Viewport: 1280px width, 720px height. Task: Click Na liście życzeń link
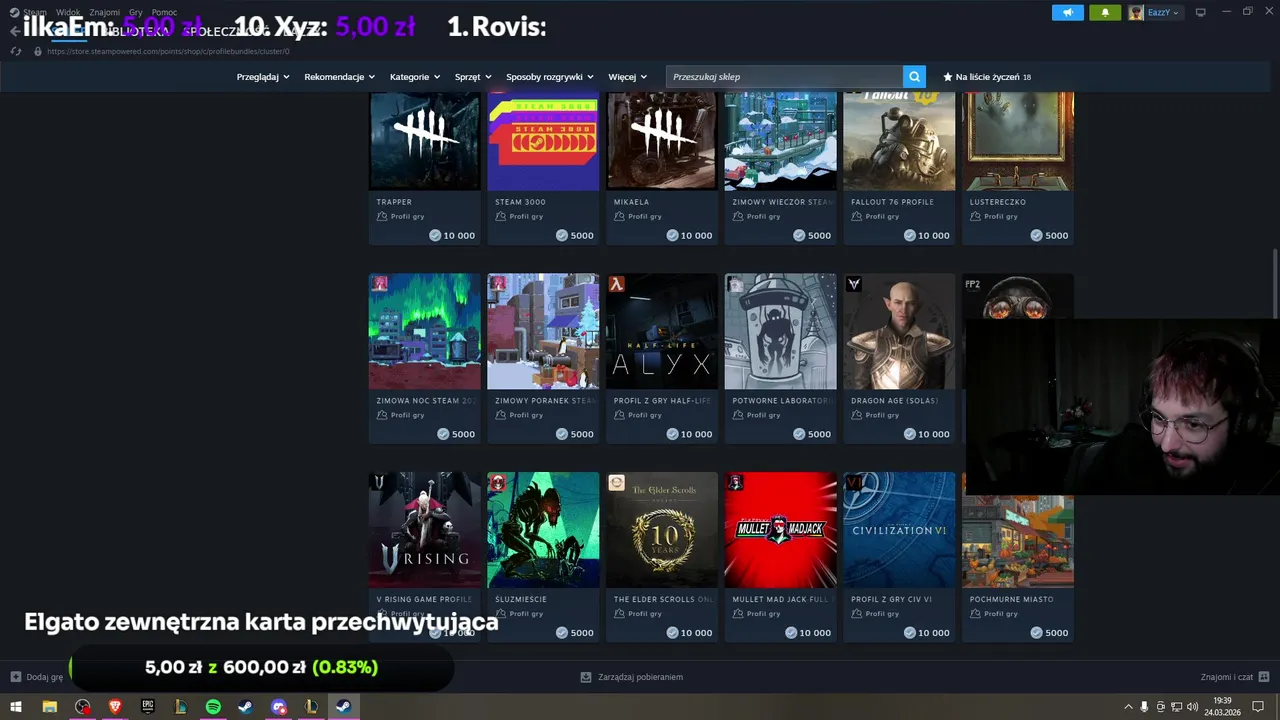tap(987, 76)
